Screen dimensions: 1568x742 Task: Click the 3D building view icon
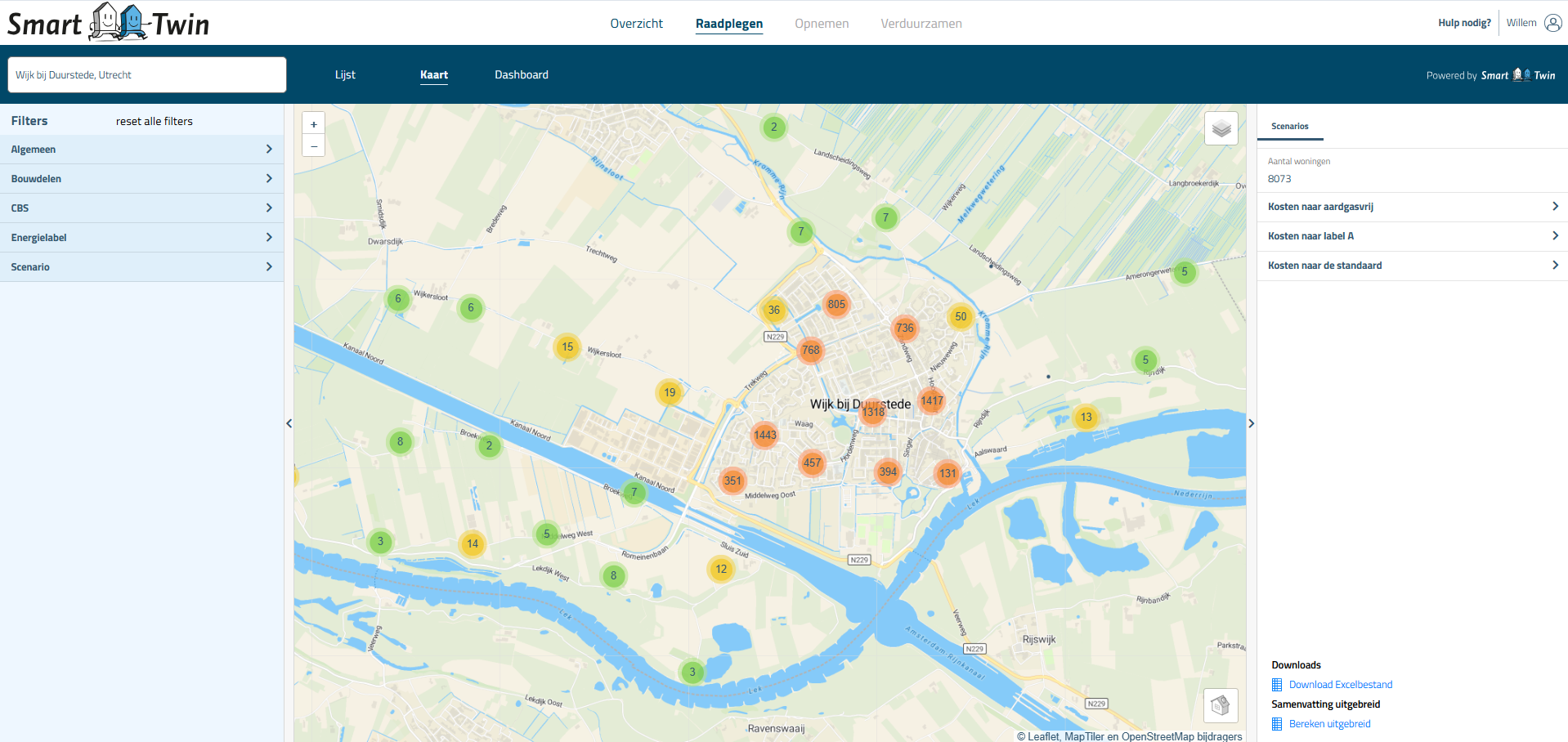pyautogui.click(x=1220, y=705)
